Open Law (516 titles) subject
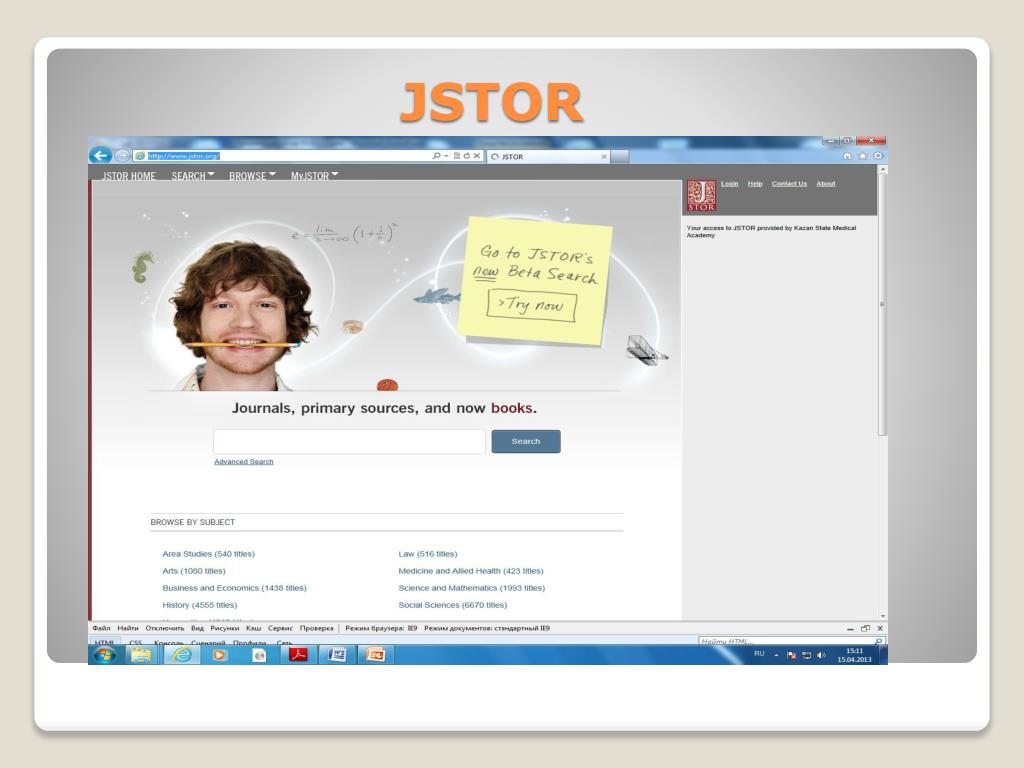The width and height of the screenshot is (1024, 768). [428, 554]
